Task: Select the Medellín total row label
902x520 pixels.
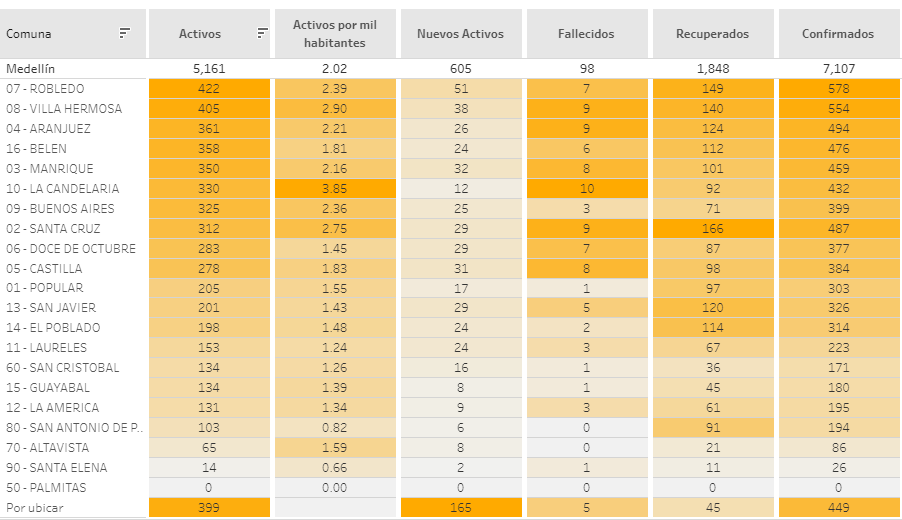Action: tap(31, 69)
